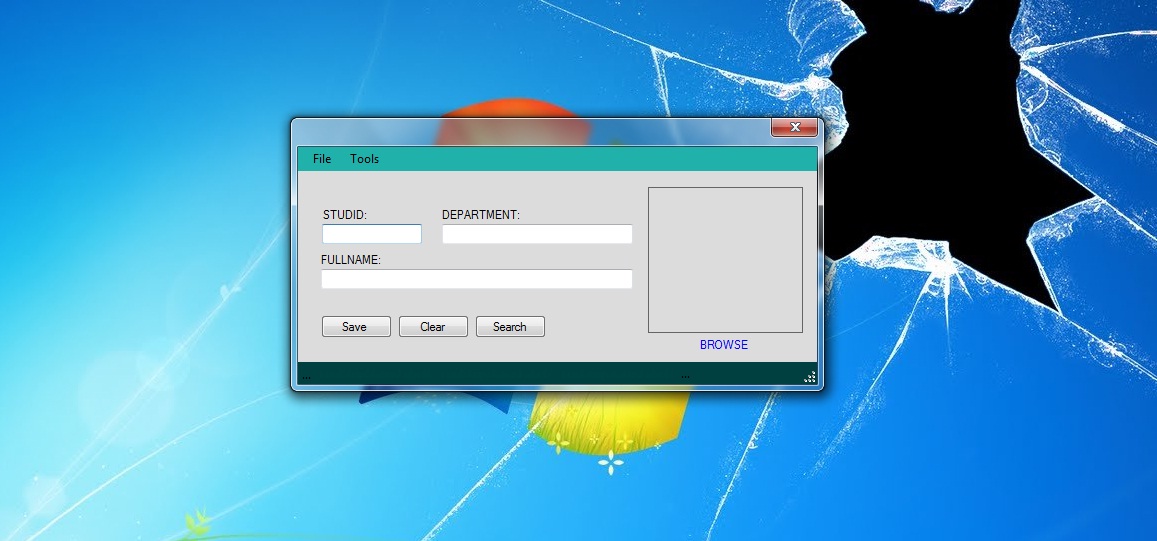Click the STUDID input field
This screenshot has width=1157, height=541.
tap(372, 234)
